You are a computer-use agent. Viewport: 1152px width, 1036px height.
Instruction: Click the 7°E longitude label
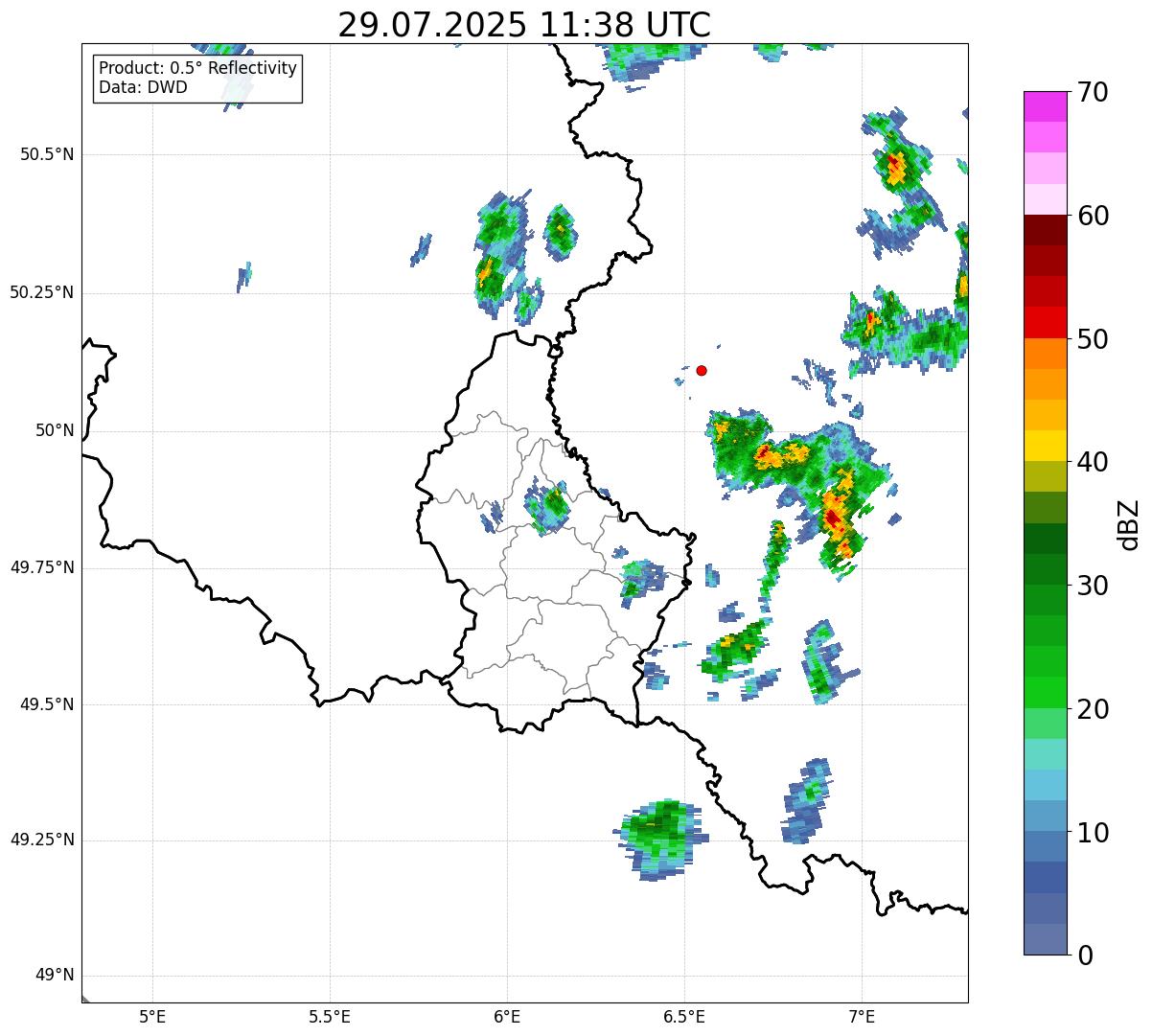tap(862, 1016)
